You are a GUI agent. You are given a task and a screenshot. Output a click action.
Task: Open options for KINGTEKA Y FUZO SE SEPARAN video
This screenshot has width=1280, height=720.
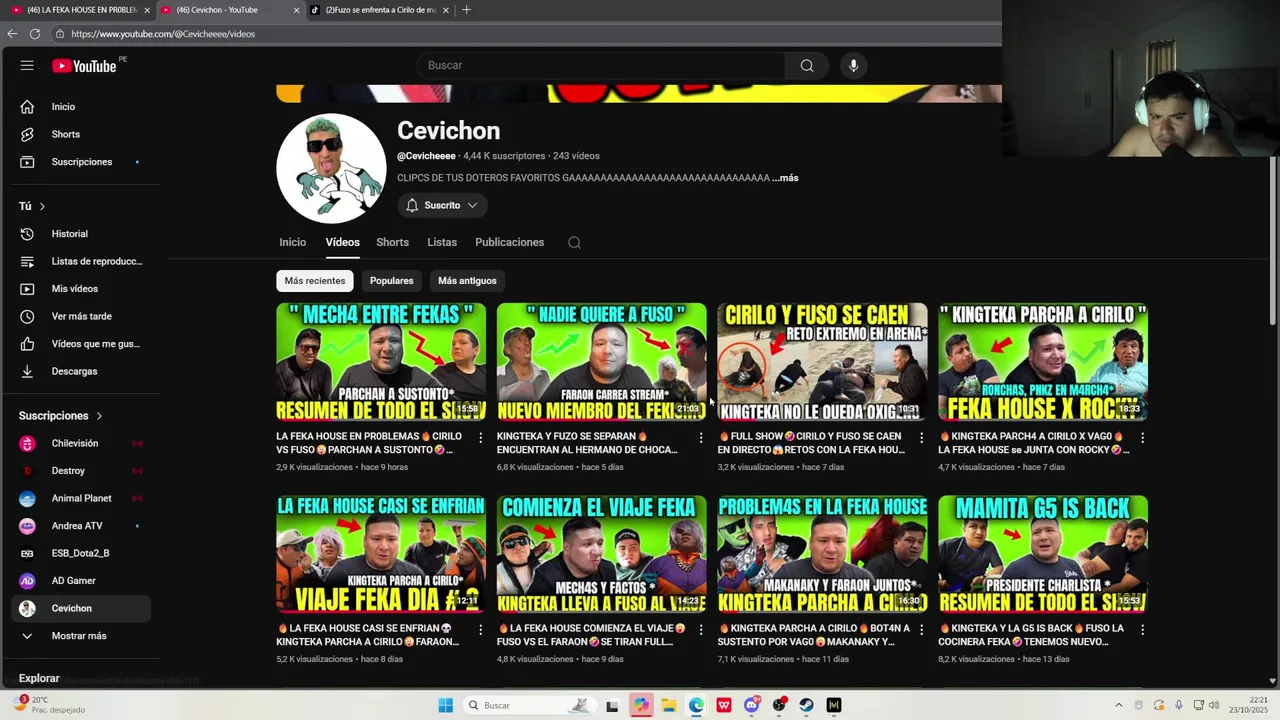(x=700, y=438)
